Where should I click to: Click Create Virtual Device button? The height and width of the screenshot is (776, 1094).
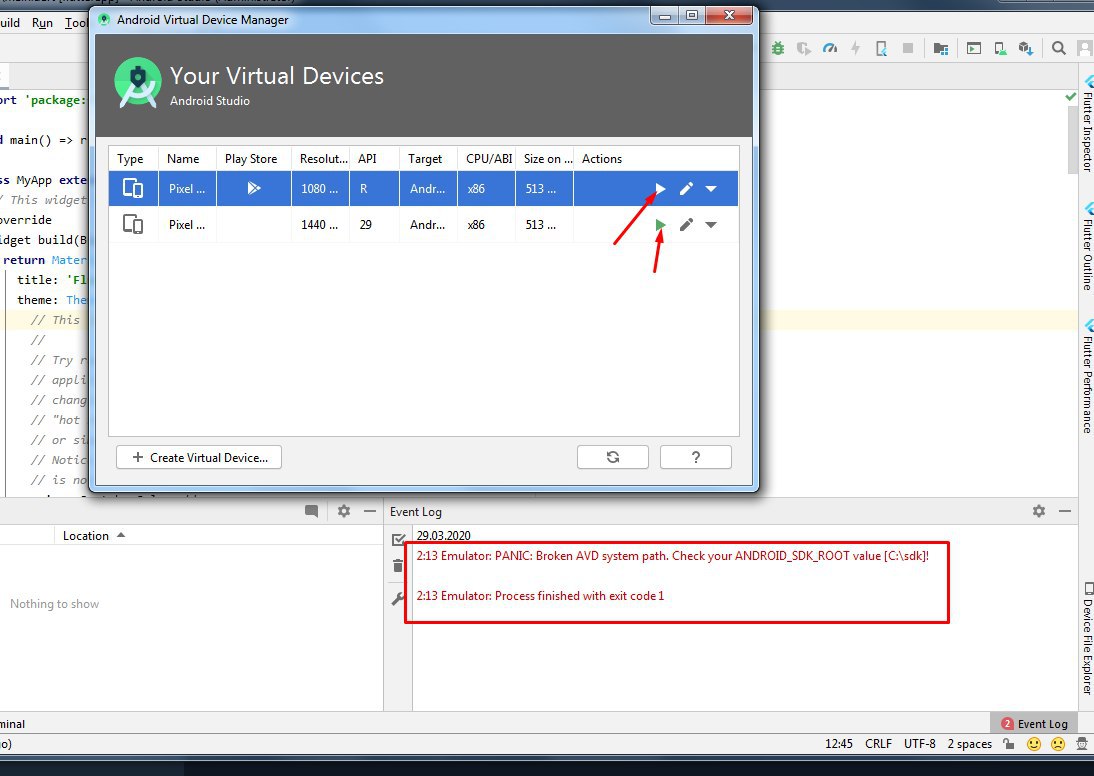199,458
